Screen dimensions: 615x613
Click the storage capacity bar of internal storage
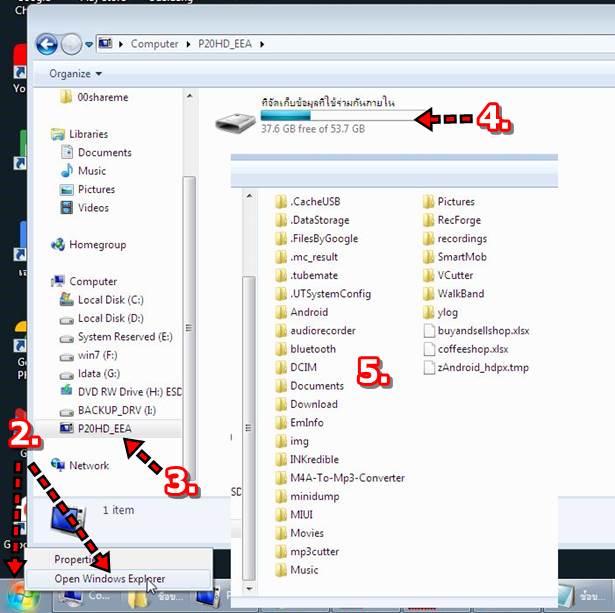click(341, 116)
